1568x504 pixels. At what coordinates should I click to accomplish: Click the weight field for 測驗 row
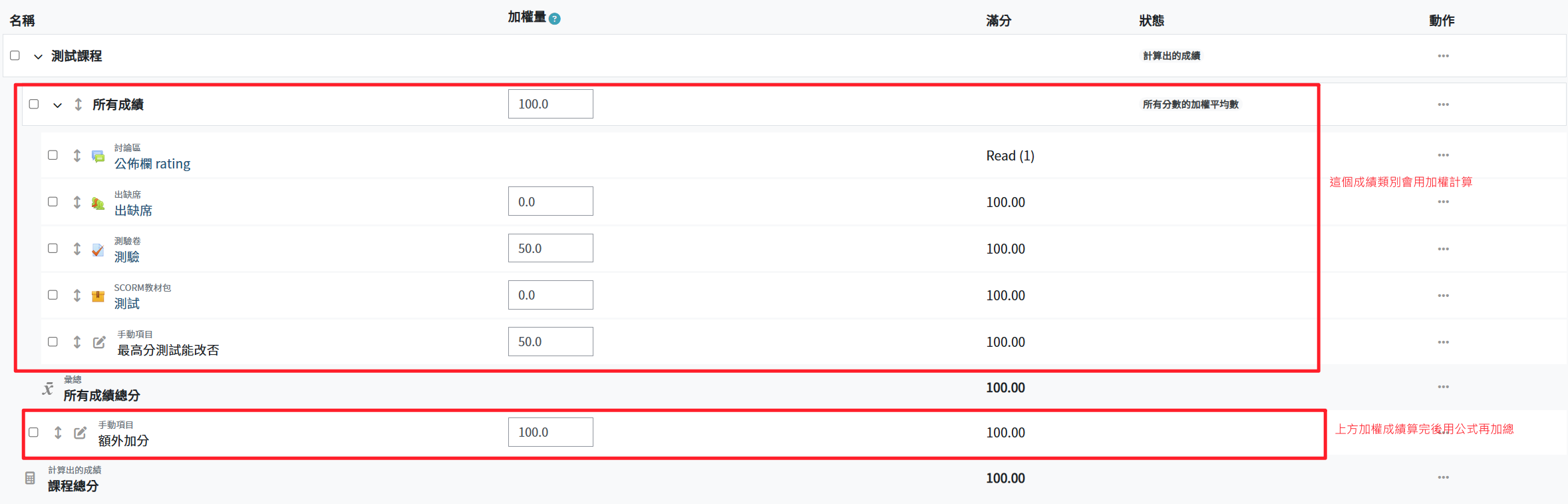tap(550, 248)
